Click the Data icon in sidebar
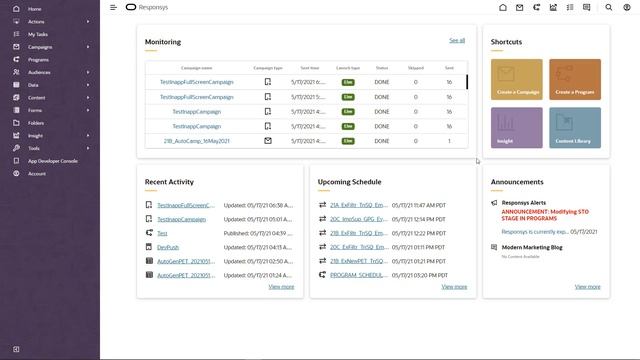This screenshot has height=360, width=640. pyautogui.click(x=16, y=84)
